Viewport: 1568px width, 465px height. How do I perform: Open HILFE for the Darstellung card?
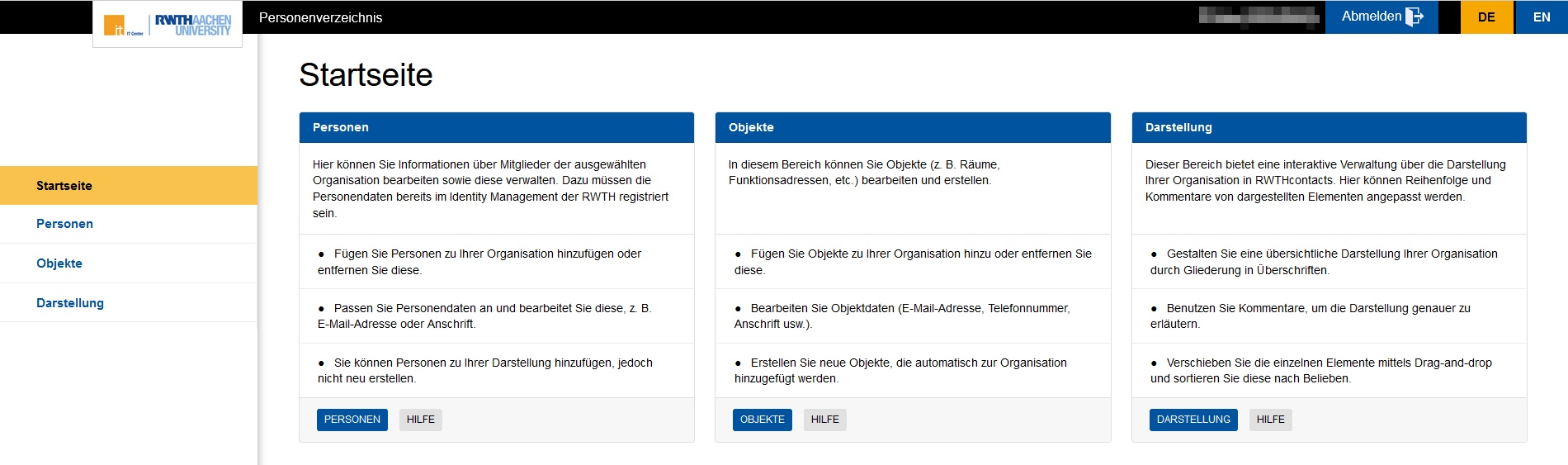point(1270,420)
